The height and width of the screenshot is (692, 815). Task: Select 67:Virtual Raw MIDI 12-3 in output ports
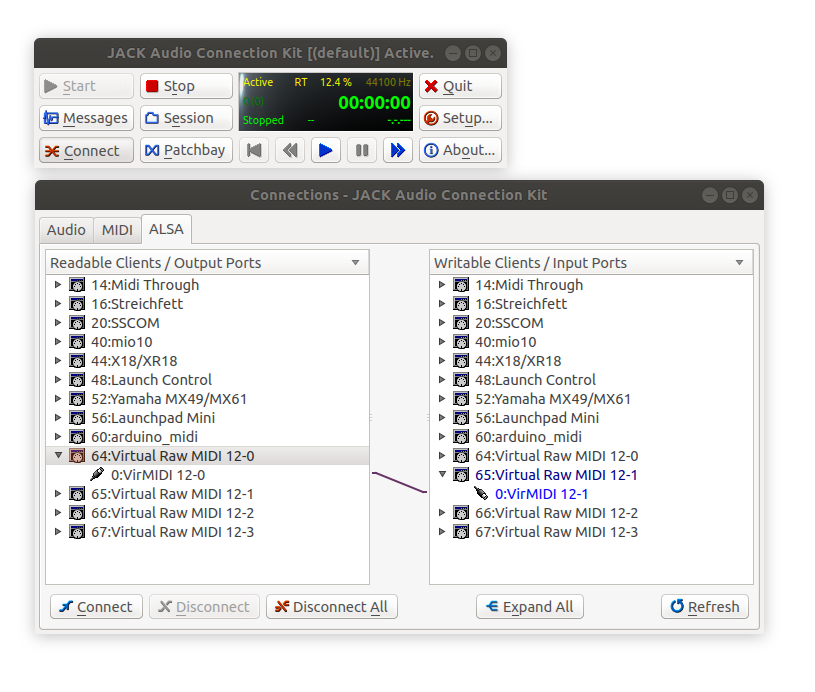[x=172, y=532]
